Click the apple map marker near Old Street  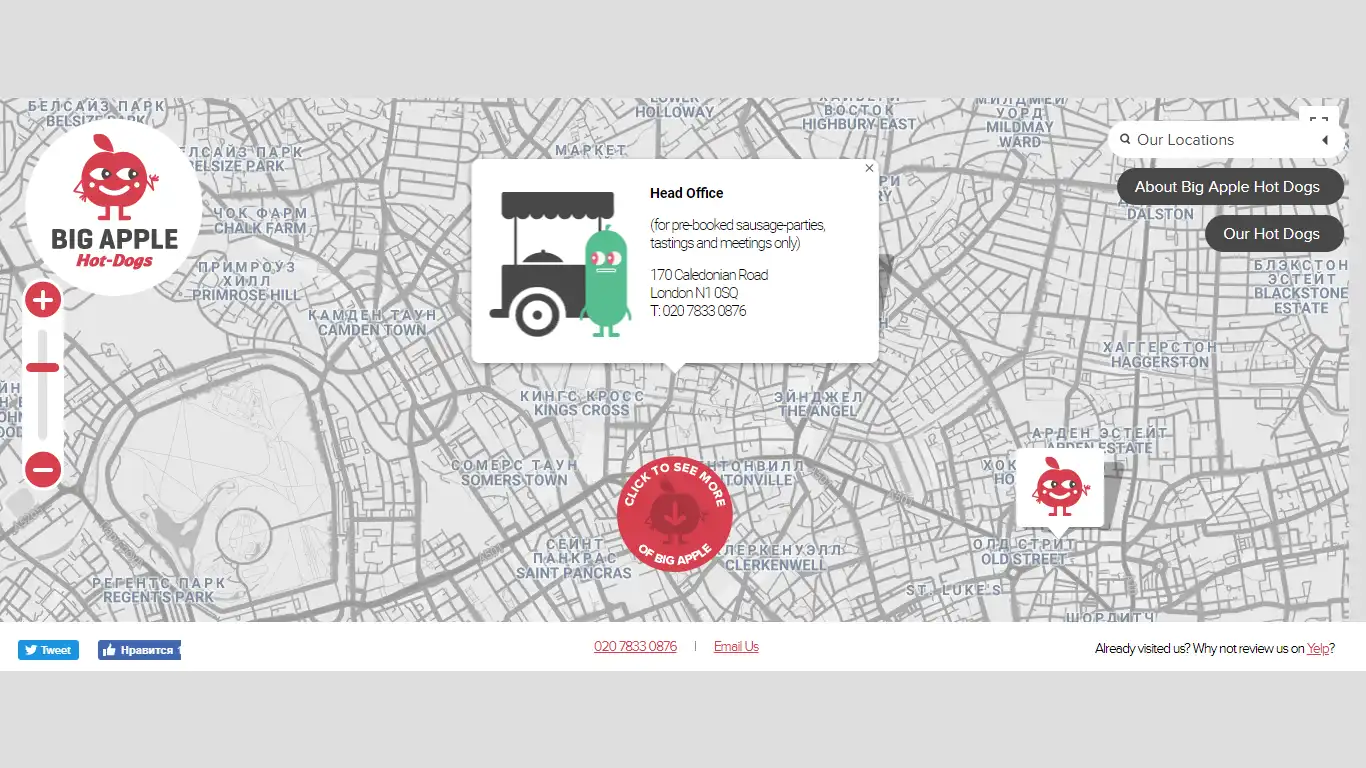(x=1059, y=489)
